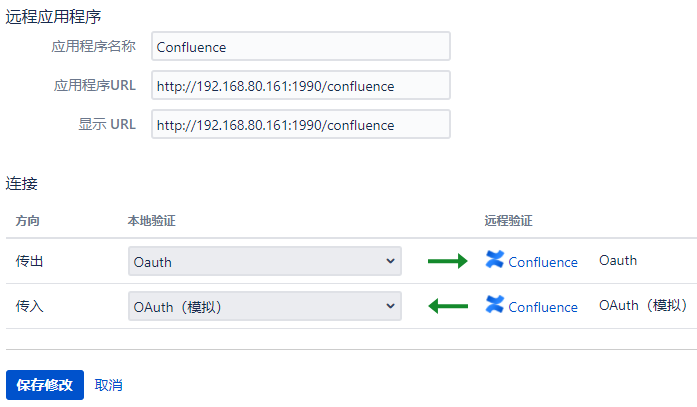Click chevron arrow of the OAuth（模拟）select
This screenshot has width=697, height=407.
pos(390,306)
